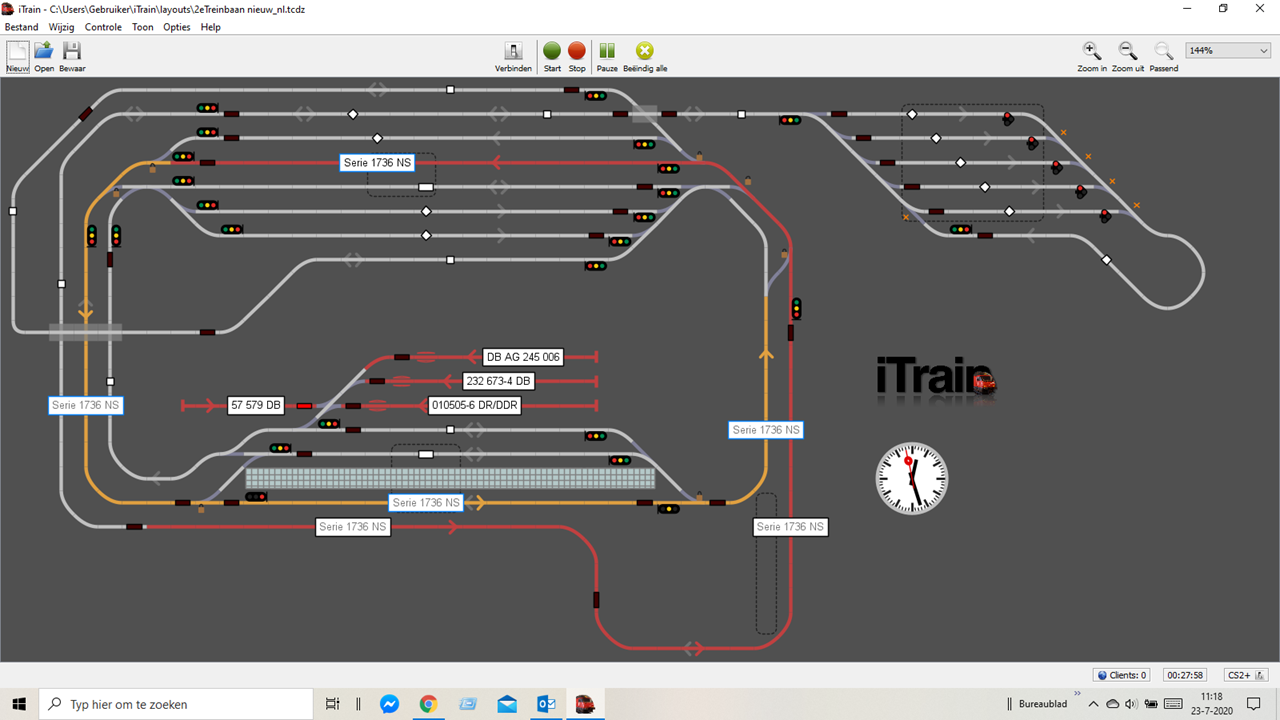
Task: Open the Bestand menu
Action: 22,27
